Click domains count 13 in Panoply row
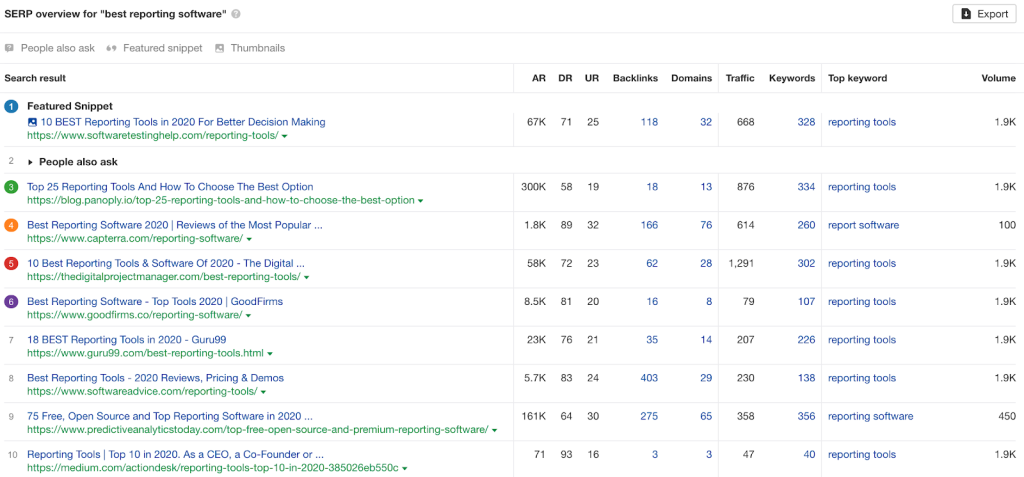 click(706, 187)
